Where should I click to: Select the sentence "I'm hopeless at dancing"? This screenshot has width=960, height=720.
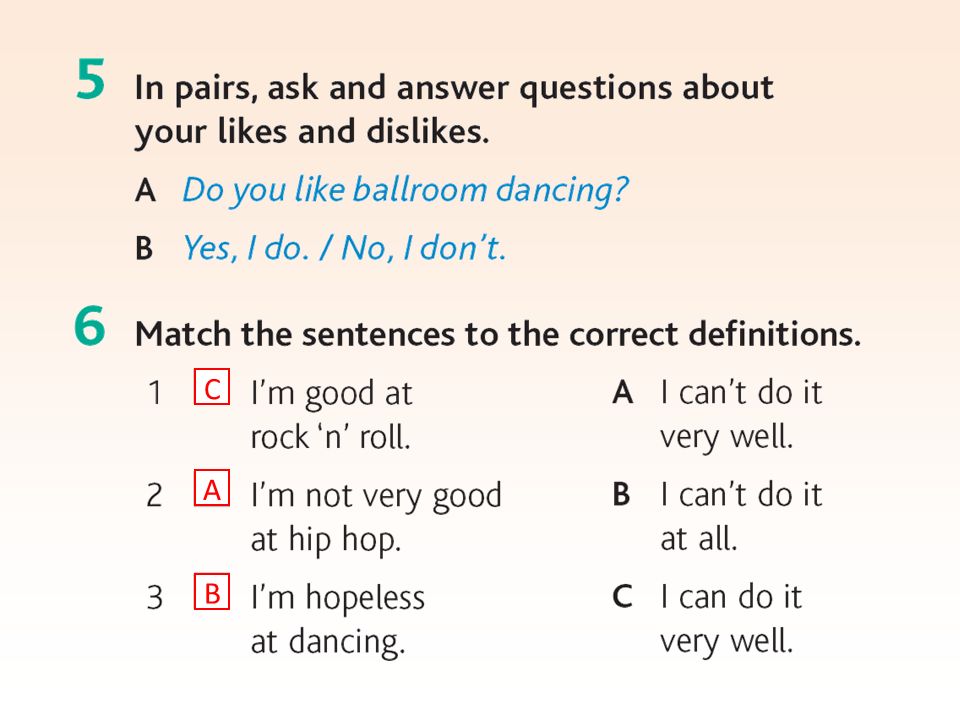tap(338, 620)
